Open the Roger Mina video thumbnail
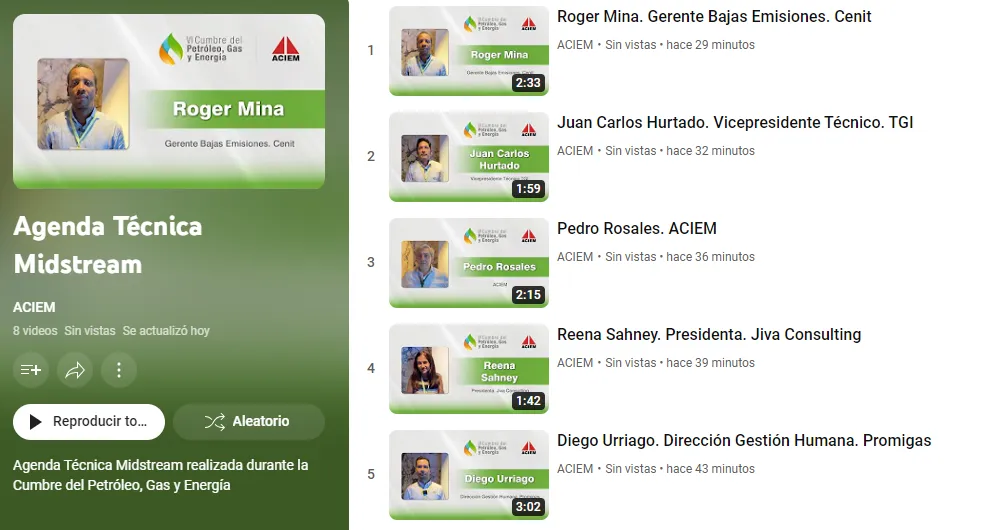 click(469, 51)
